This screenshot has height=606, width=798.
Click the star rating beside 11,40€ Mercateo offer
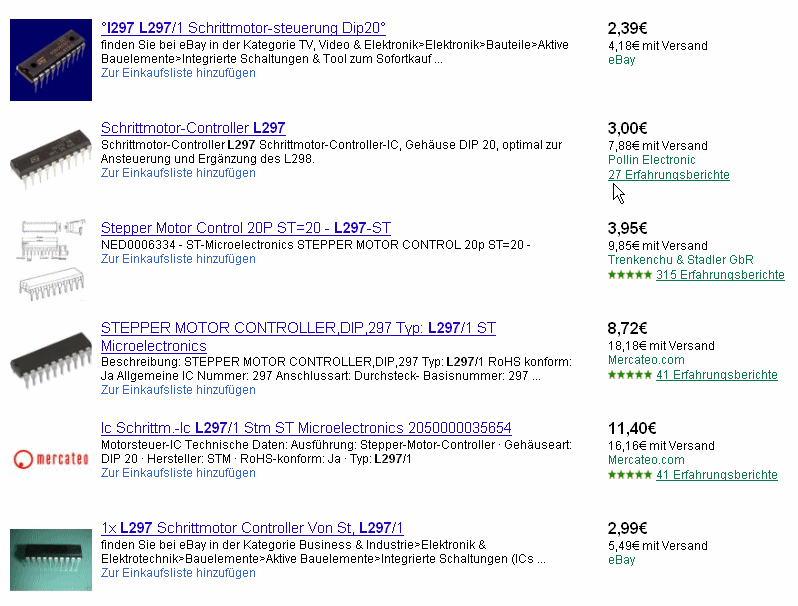[630, 475]
